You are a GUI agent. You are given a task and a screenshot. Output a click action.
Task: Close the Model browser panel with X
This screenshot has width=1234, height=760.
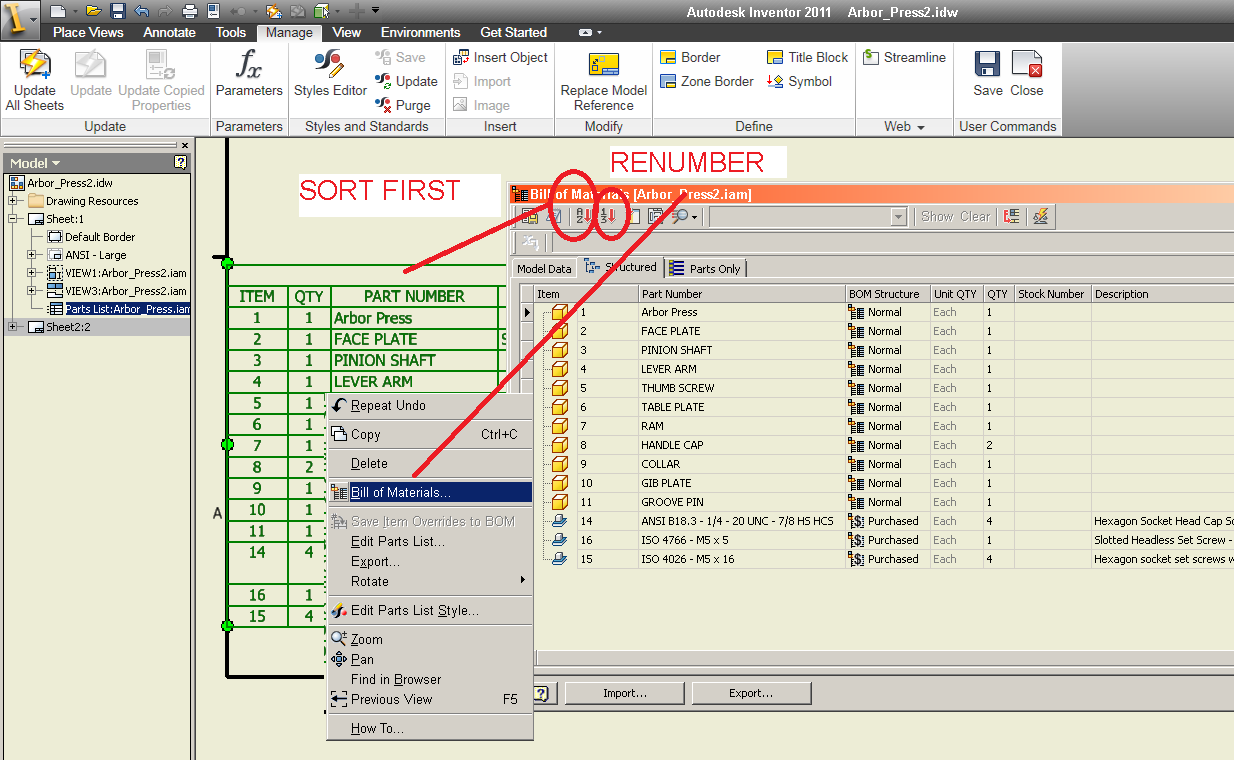click(184, 145)
